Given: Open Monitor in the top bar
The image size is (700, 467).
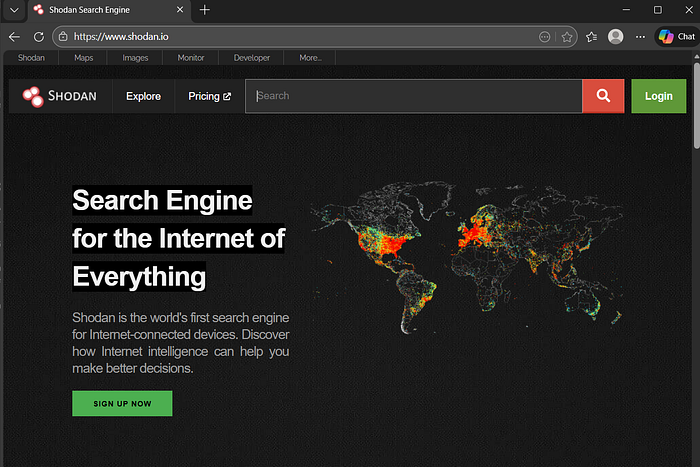Looking at the screenshot, I should (x=191, y=58).
